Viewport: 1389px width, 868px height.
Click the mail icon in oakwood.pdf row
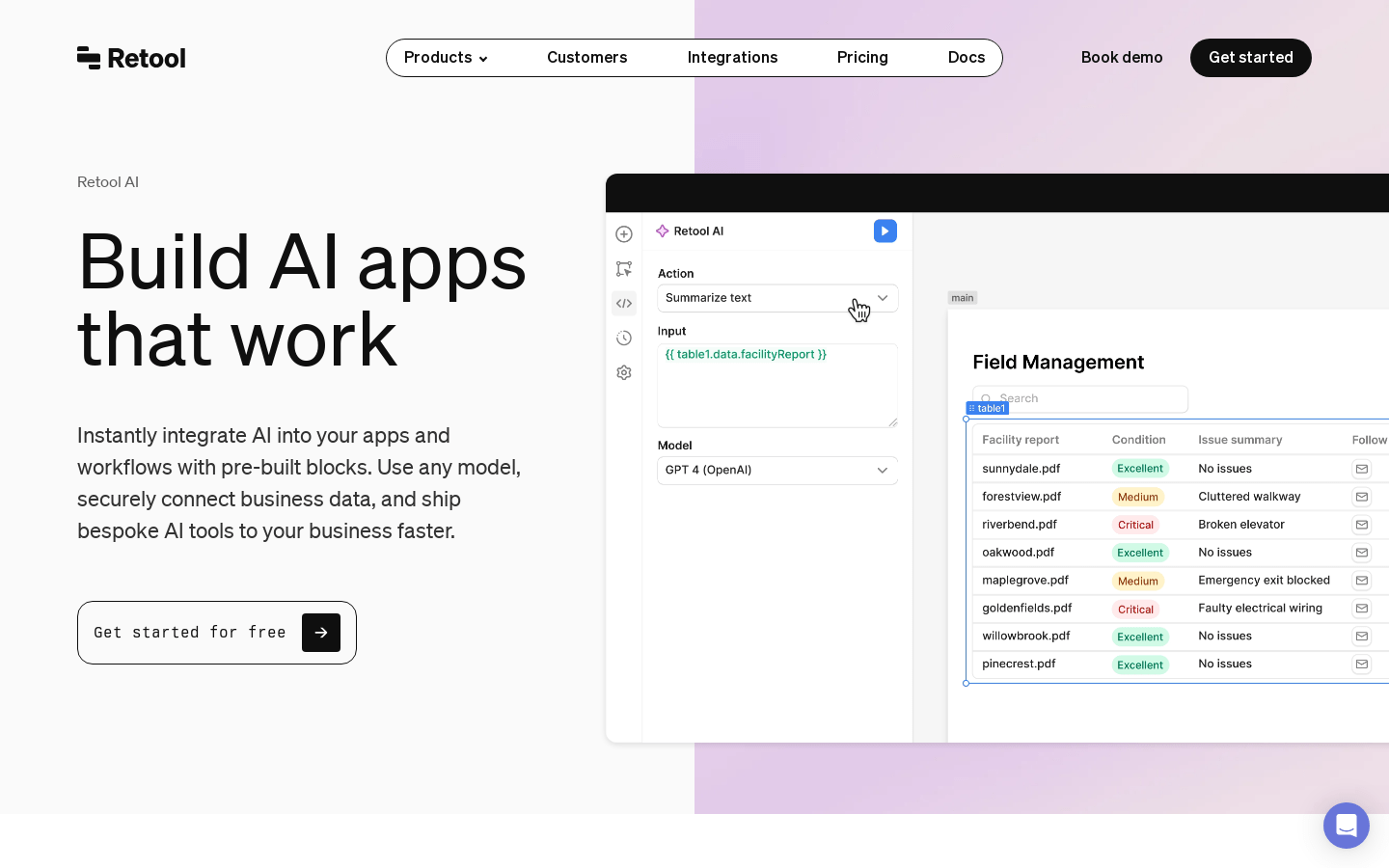coord(1362,553)
